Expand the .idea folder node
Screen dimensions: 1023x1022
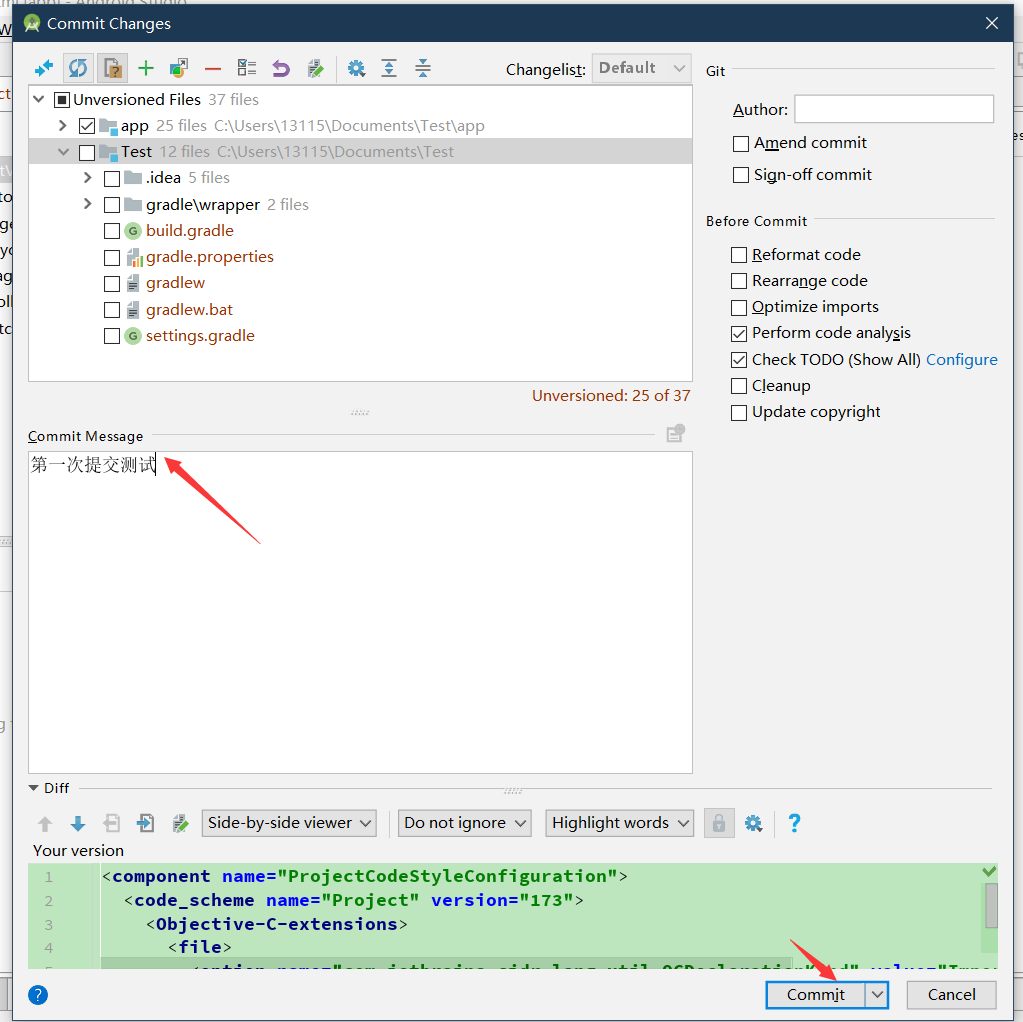click(87, 178)
